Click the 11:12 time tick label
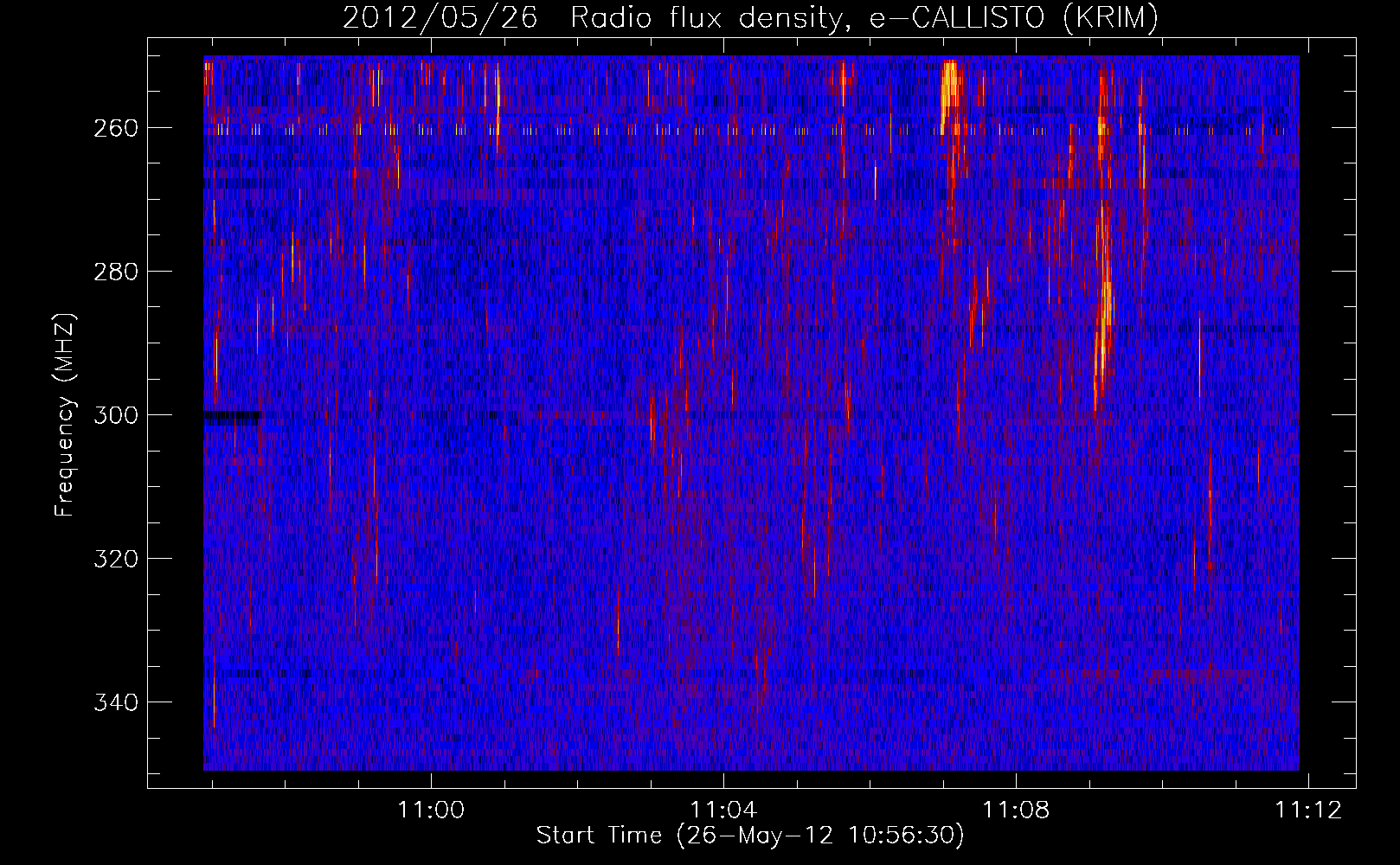Image resolution: width=1400 pixels, height=865 pixels. [x=1308, y=810]
